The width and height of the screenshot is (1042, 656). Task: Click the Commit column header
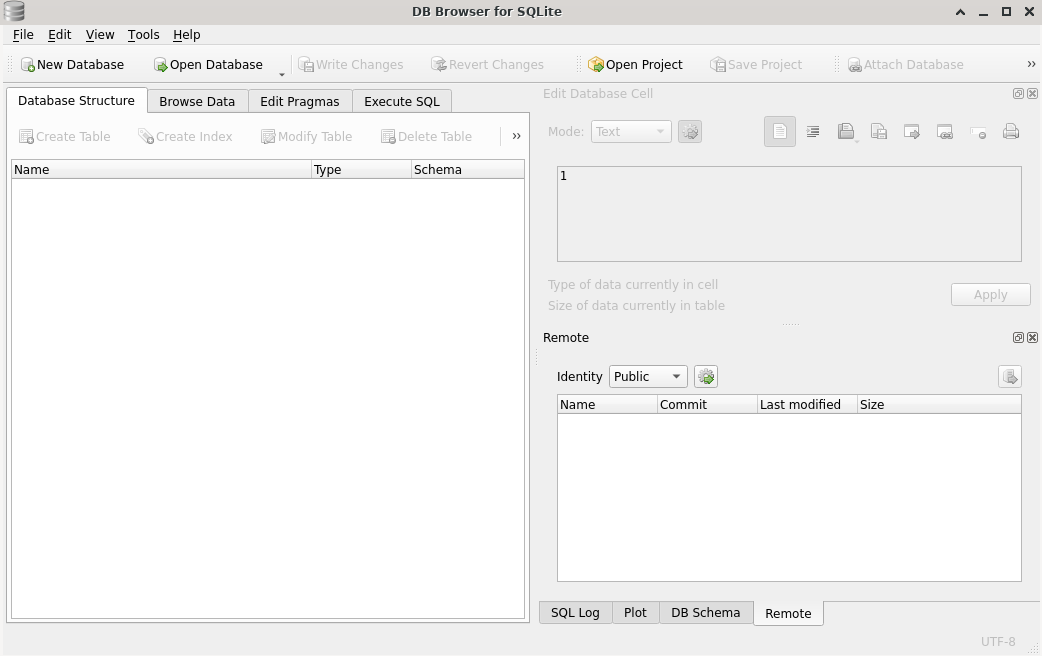point(708,405)
